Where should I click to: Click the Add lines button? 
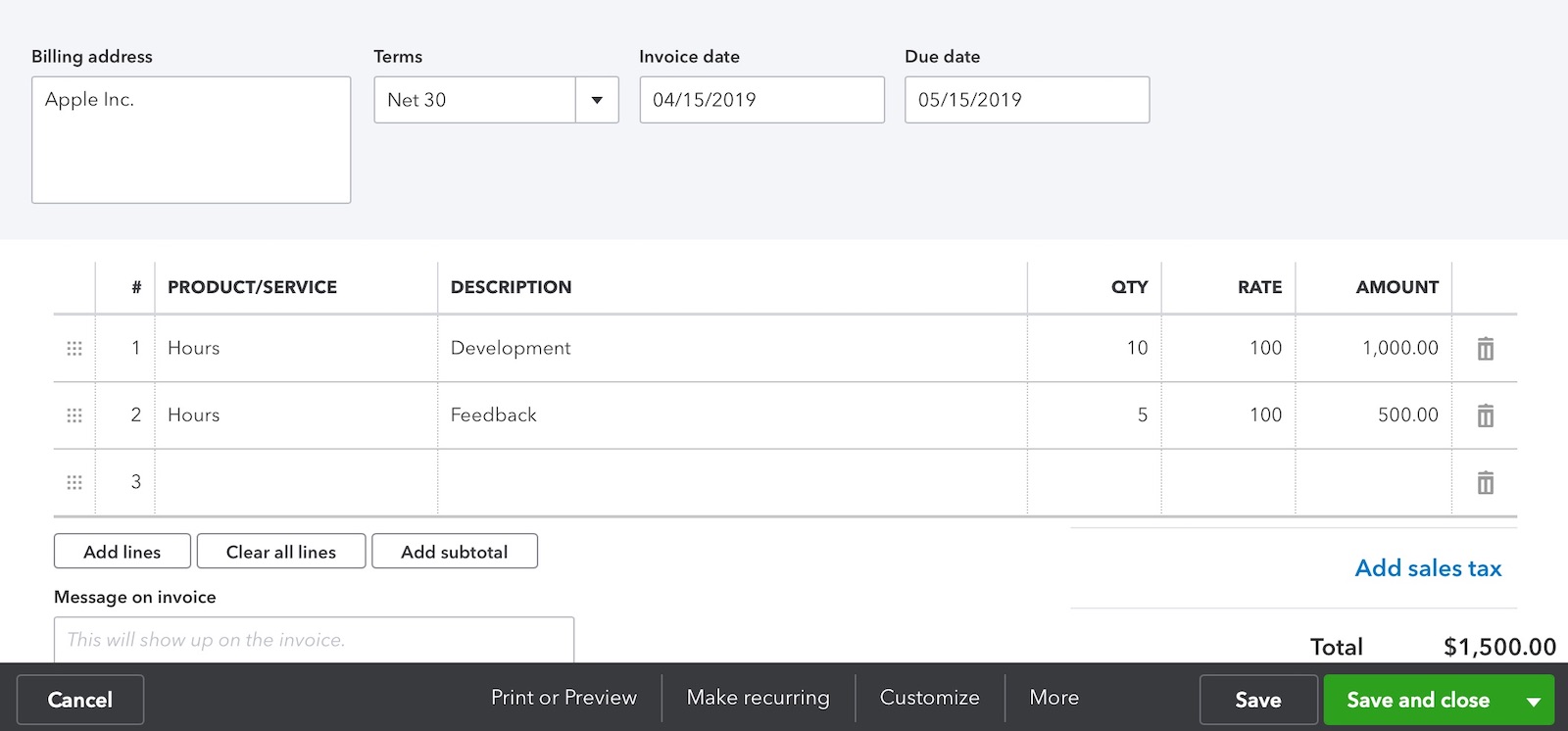(122, 552)
